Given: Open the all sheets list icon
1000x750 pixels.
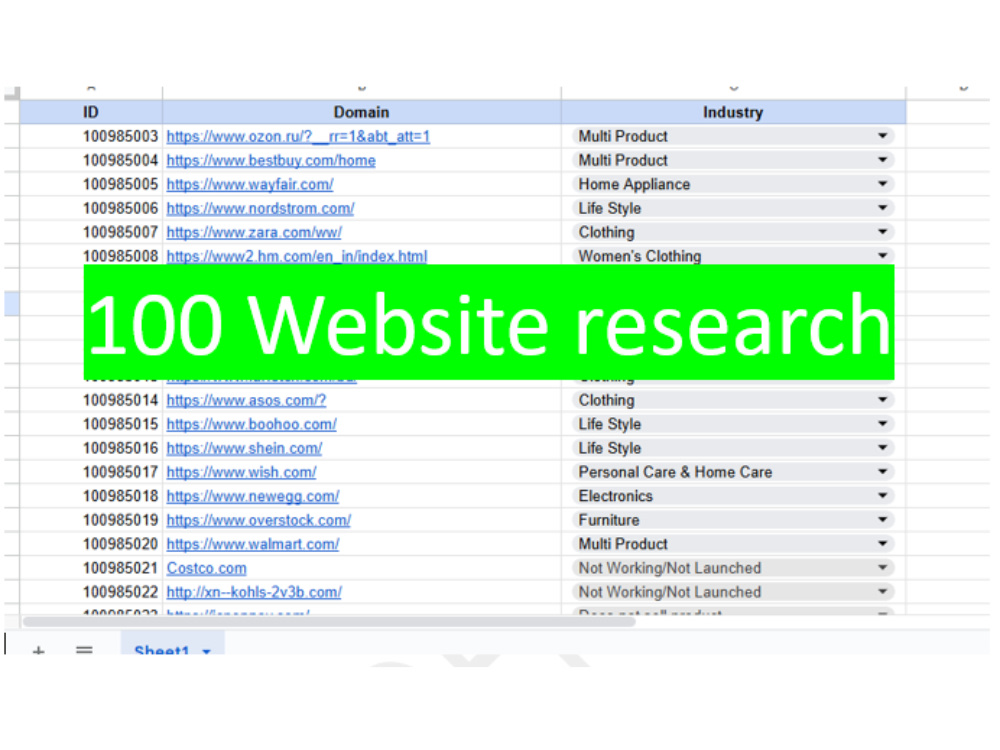Looking at the screenshot, I should point(84,651).
